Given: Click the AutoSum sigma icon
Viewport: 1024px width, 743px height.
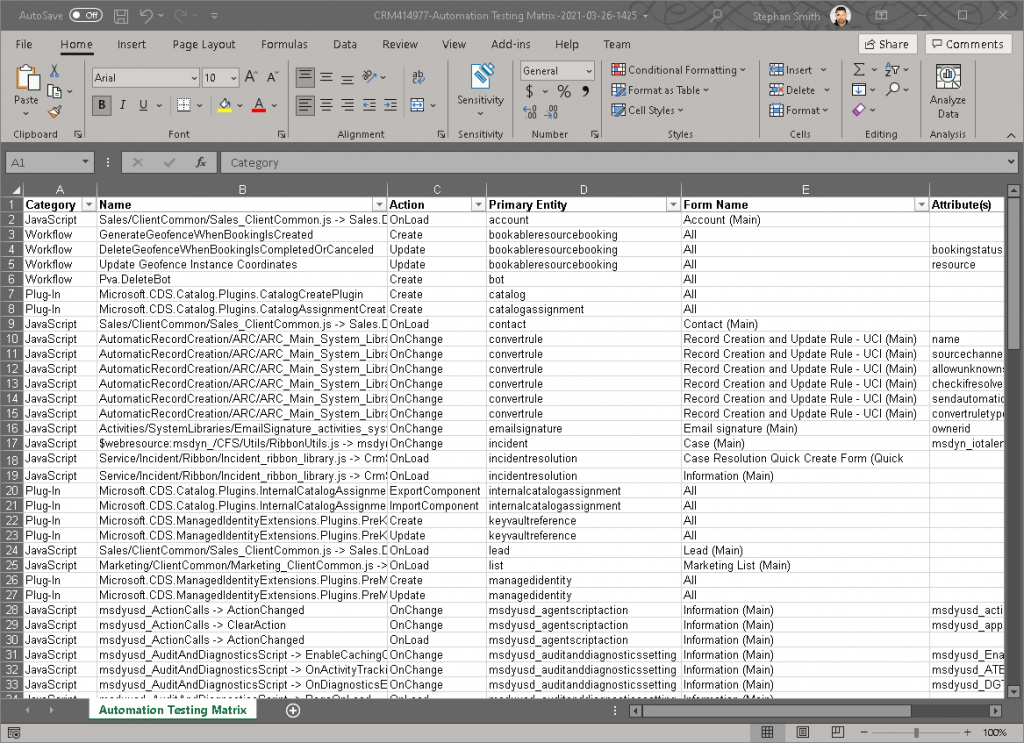Looking at the screenshot, I should [x=859, y=70].
